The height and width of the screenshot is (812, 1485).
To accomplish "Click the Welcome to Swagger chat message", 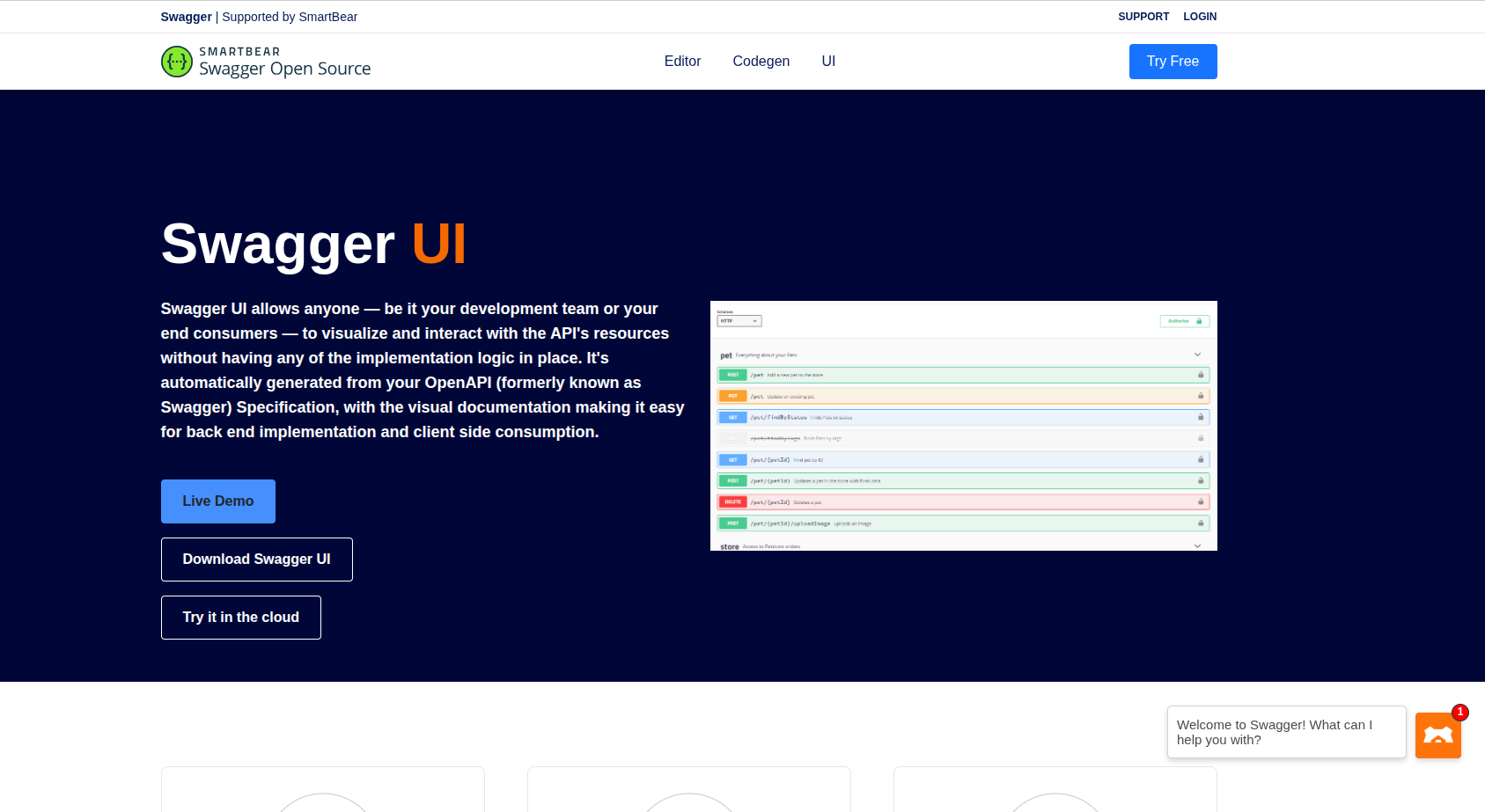I will pyautogui.click(x=1286, y=732).
